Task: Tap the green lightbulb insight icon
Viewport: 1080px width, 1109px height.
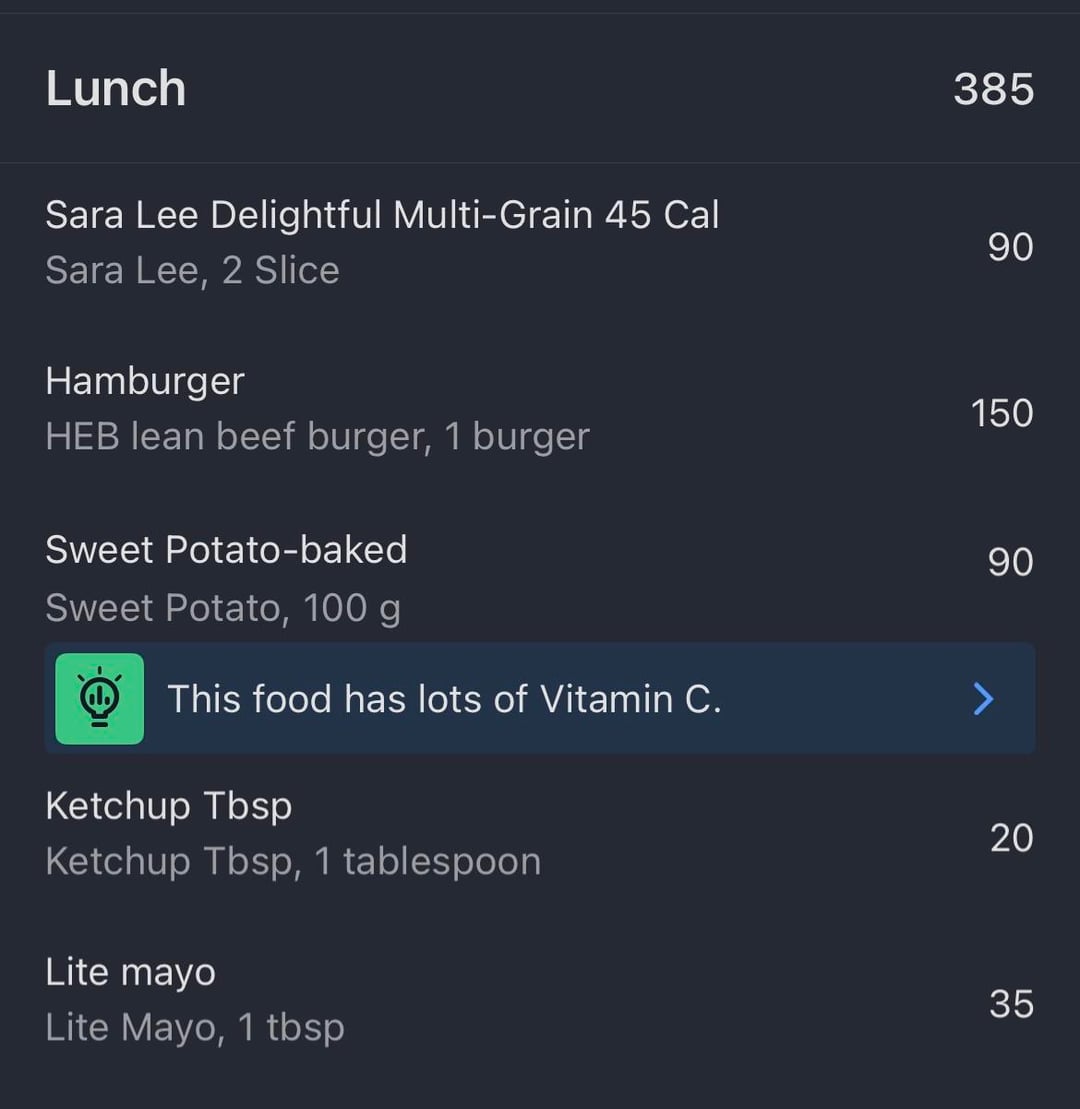Action: coord(99,699)
